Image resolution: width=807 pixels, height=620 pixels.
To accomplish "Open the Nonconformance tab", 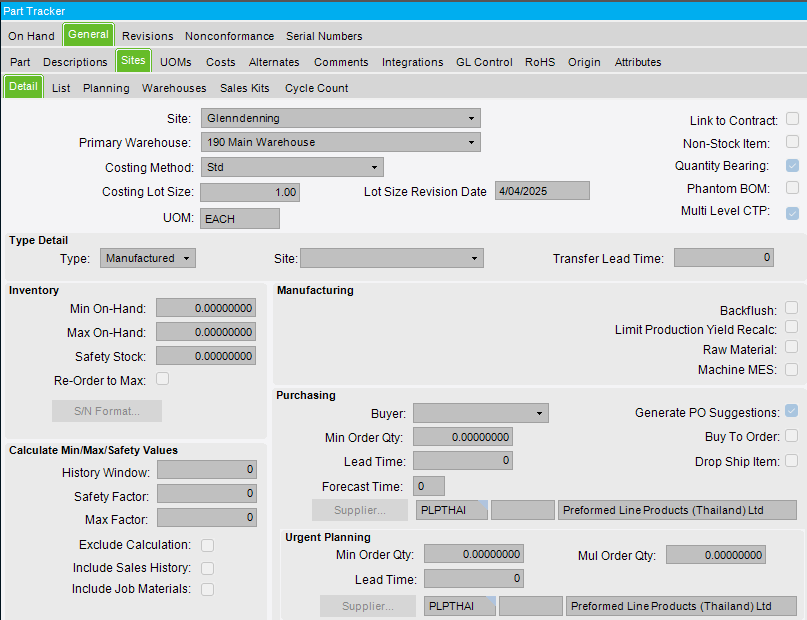I will pyautogui.click(x=230, y=36).
